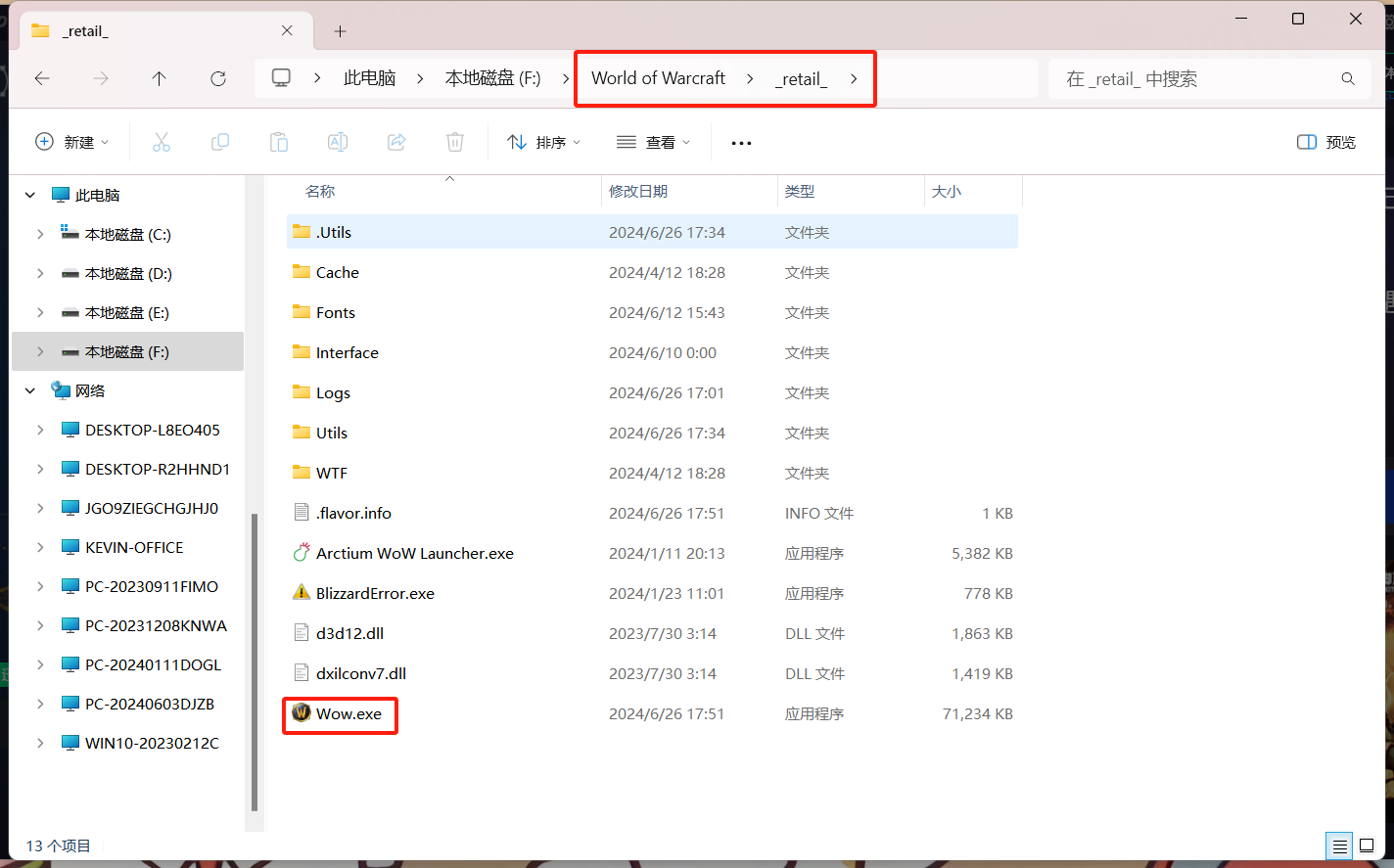Viewport: 1394px width, 868px height.
Task: Collapse the 此电脑 tree node
Action: [30, 195]
